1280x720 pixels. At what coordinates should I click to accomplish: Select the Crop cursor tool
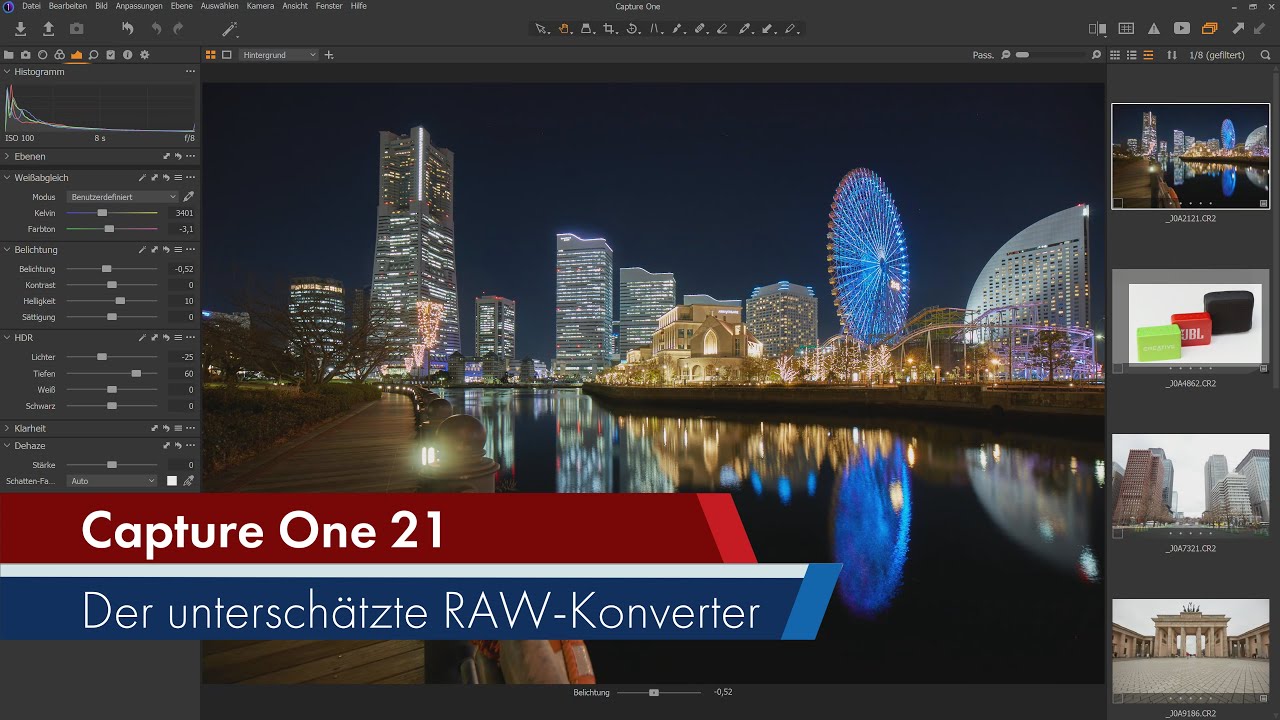[609, 29]
